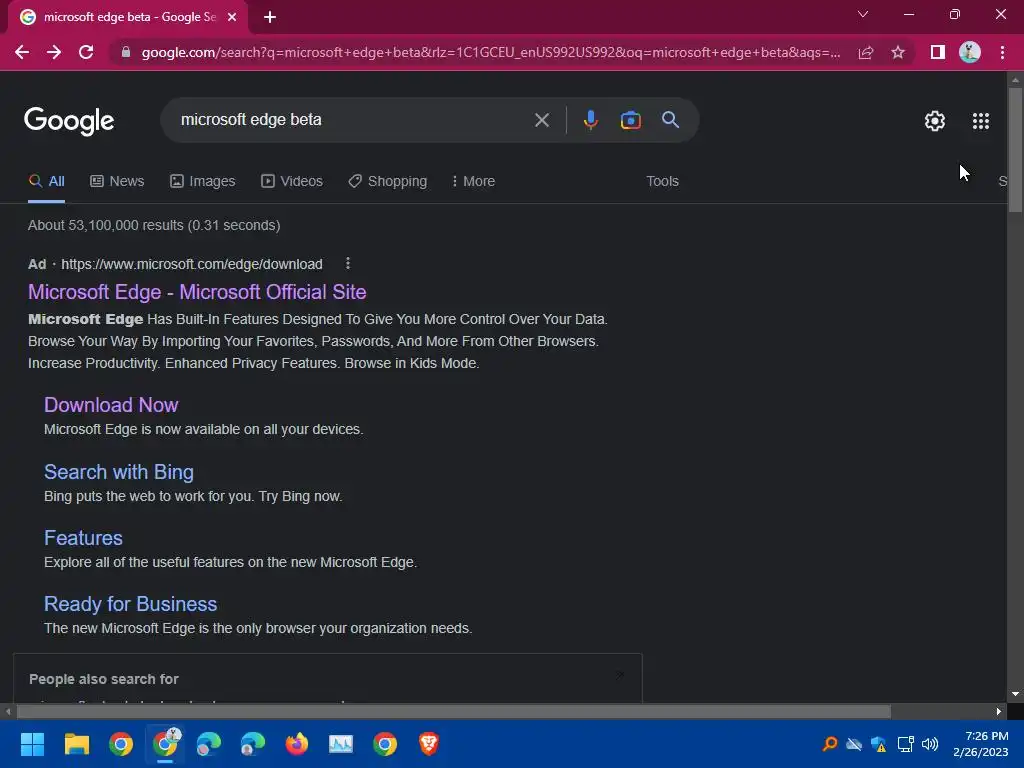Dismiss the People also search for box

620,675
